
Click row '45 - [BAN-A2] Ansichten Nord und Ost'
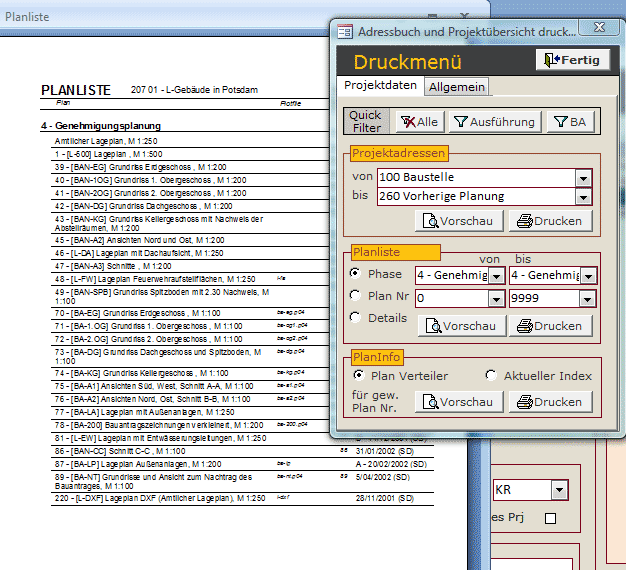140,240
